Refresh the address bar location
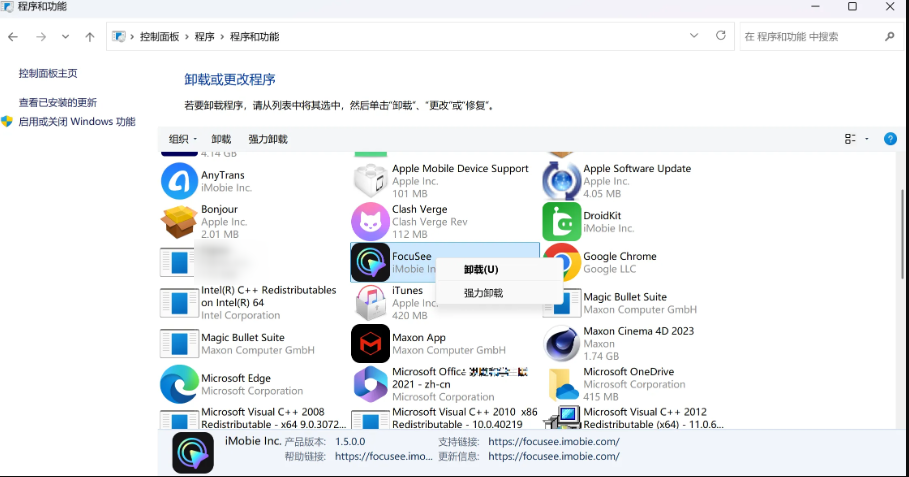 (721, 36)
